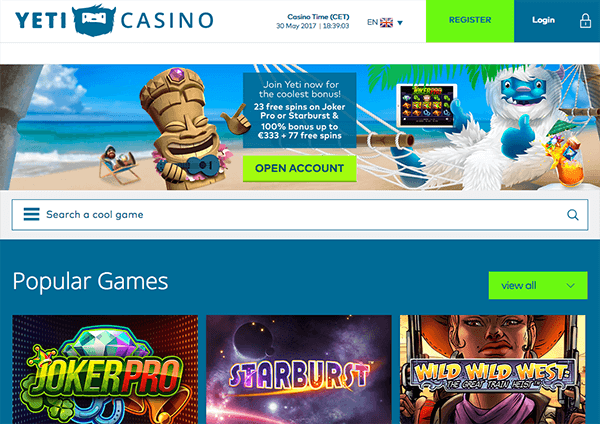Open the Joker Pro game thumbnail
The width and height of the screenshot is (600, 424).
[105, 369]
